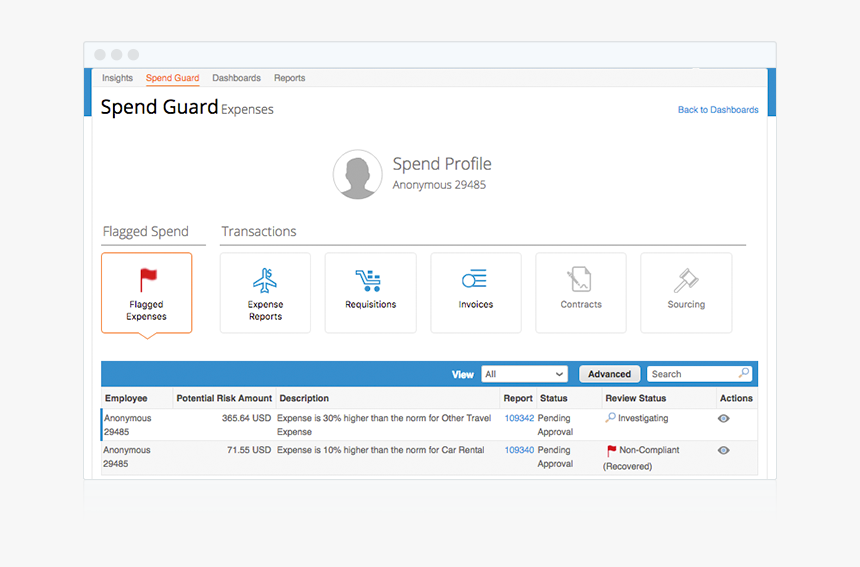The image size is (860, 567).
Task: Go to the Dashboards tab
Action: coord(236,78)
